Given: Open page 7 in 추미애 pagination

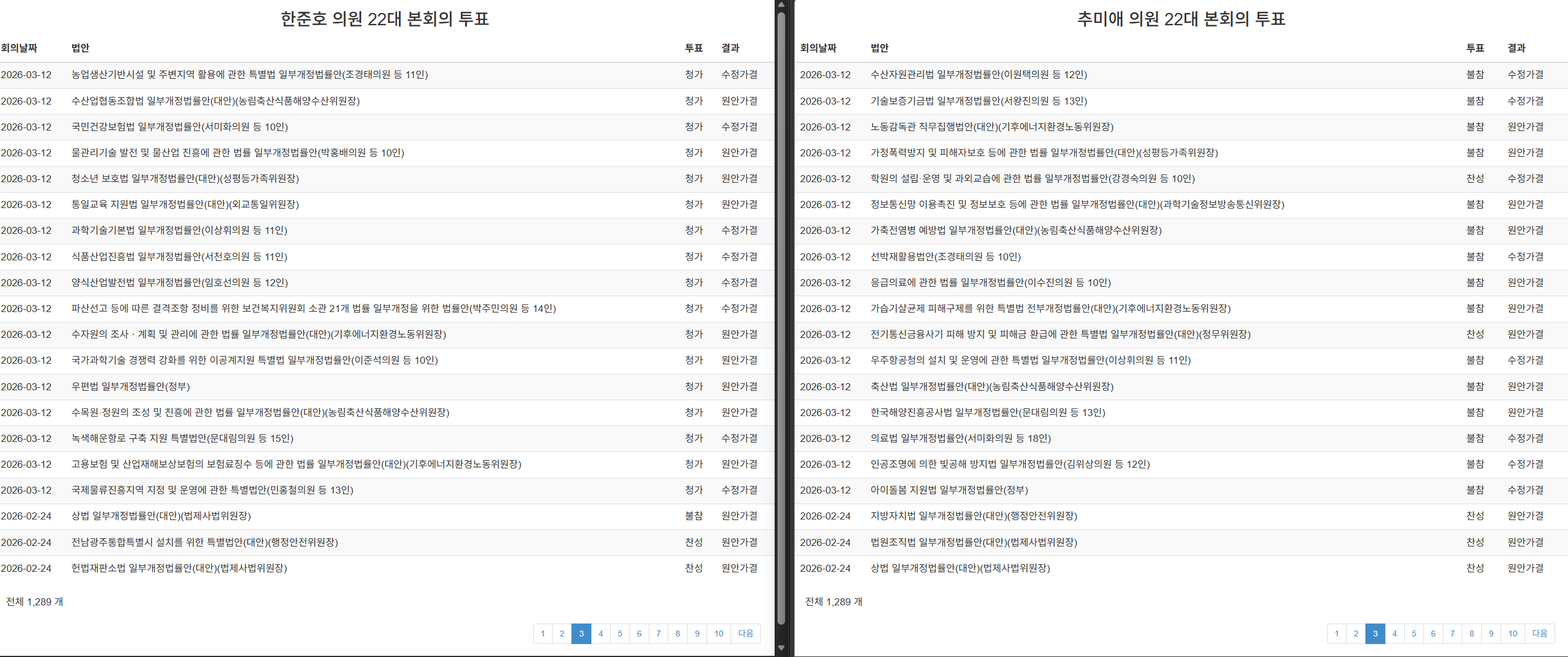Looking at the screenshot, I should [x=1452, y=633].
